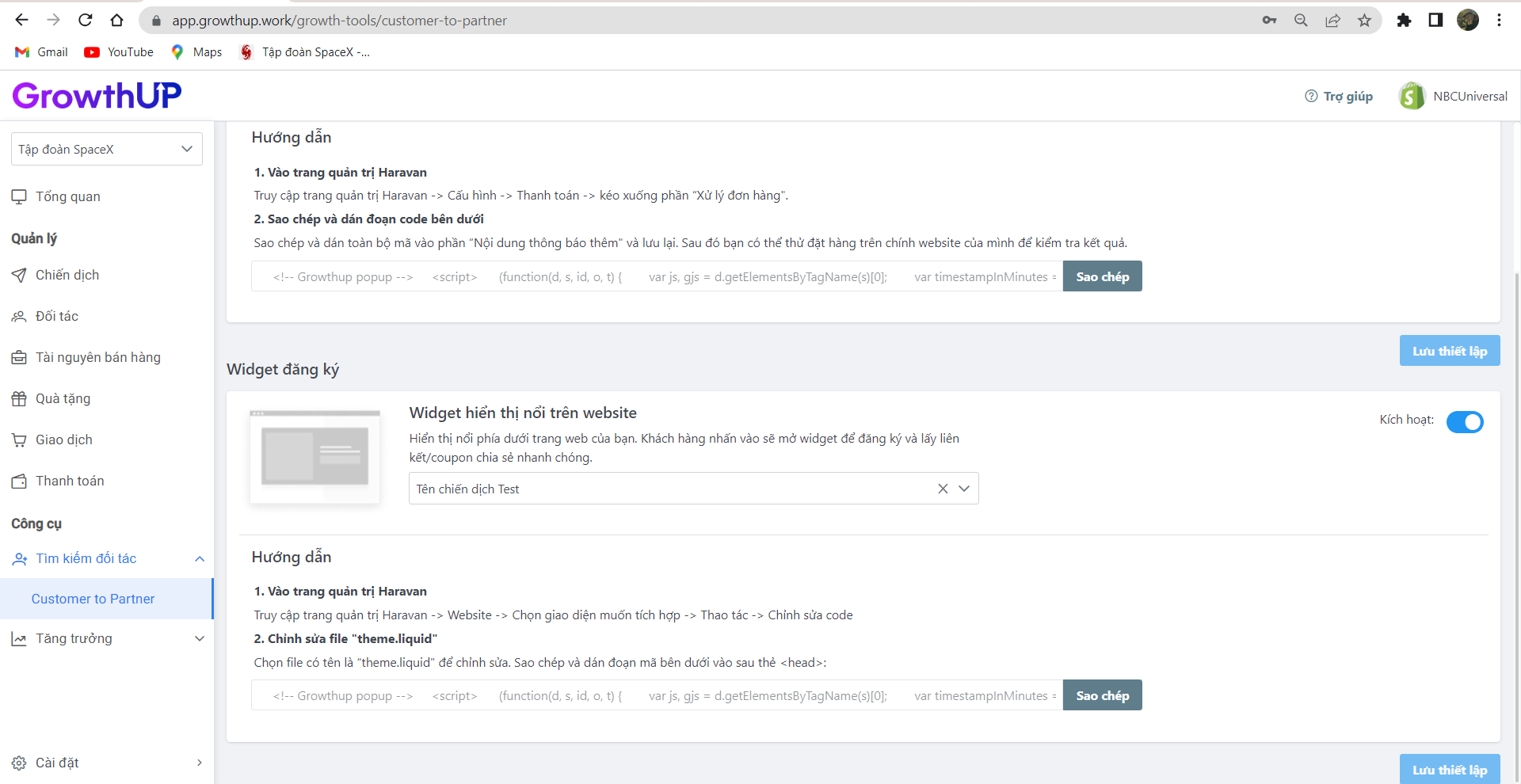Open the Tập đoàn SpaceX workspace dropdown
1521x784 pixels.
pyautogui.click(x=106, y=149)
